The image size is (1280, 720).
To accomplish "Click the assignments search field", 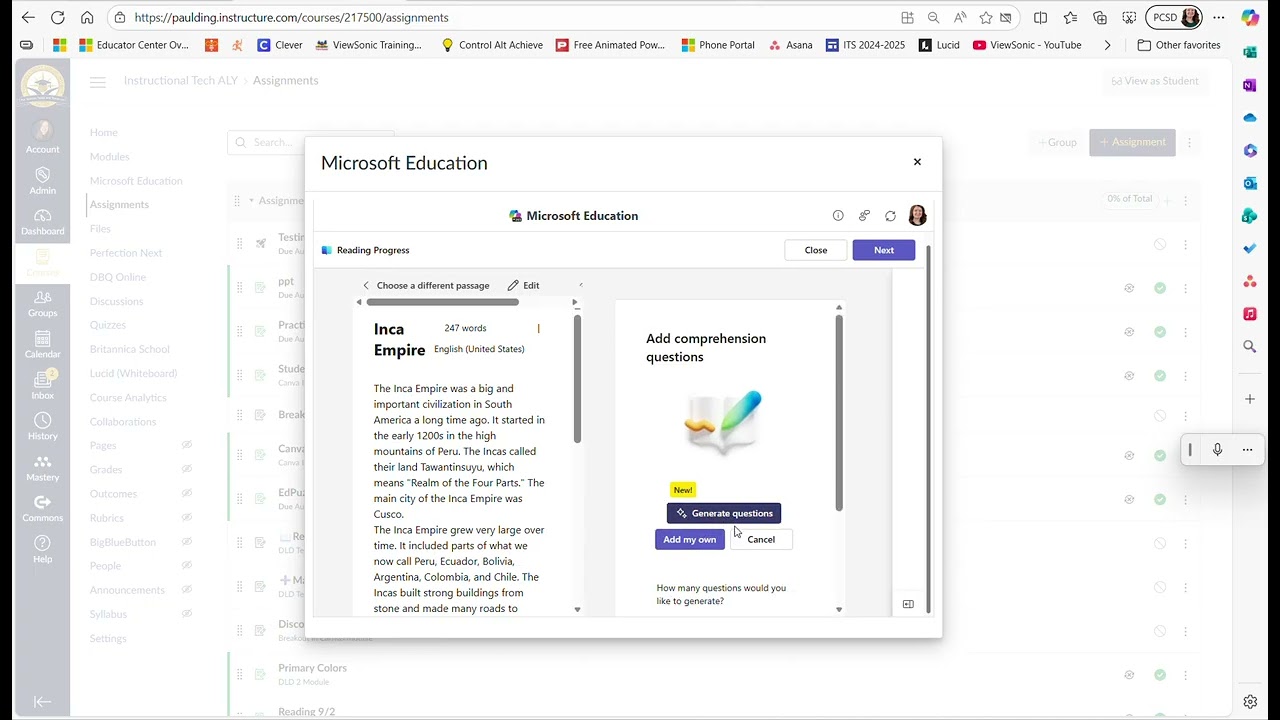I will coord(310,142).
